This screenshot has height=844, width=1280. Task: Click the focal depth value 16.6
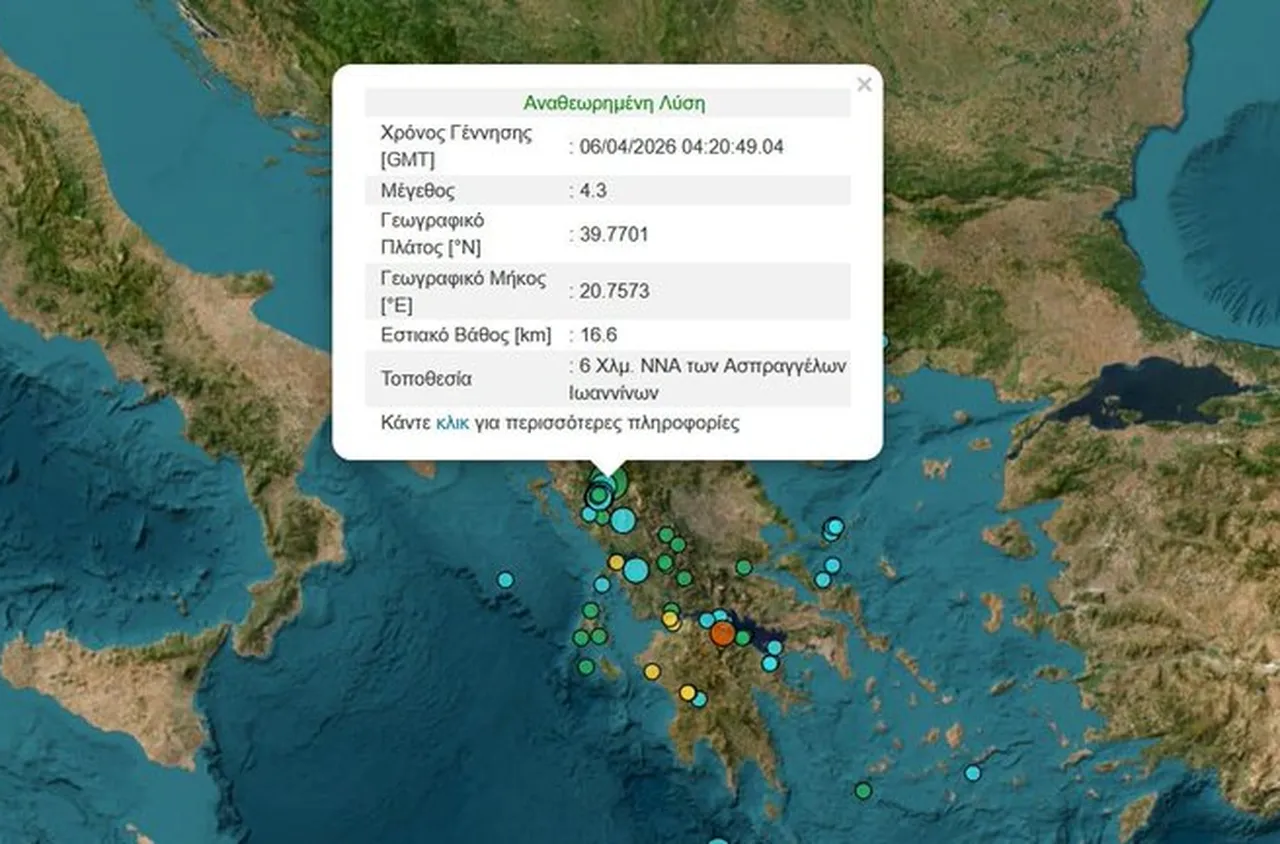(599, 335)
